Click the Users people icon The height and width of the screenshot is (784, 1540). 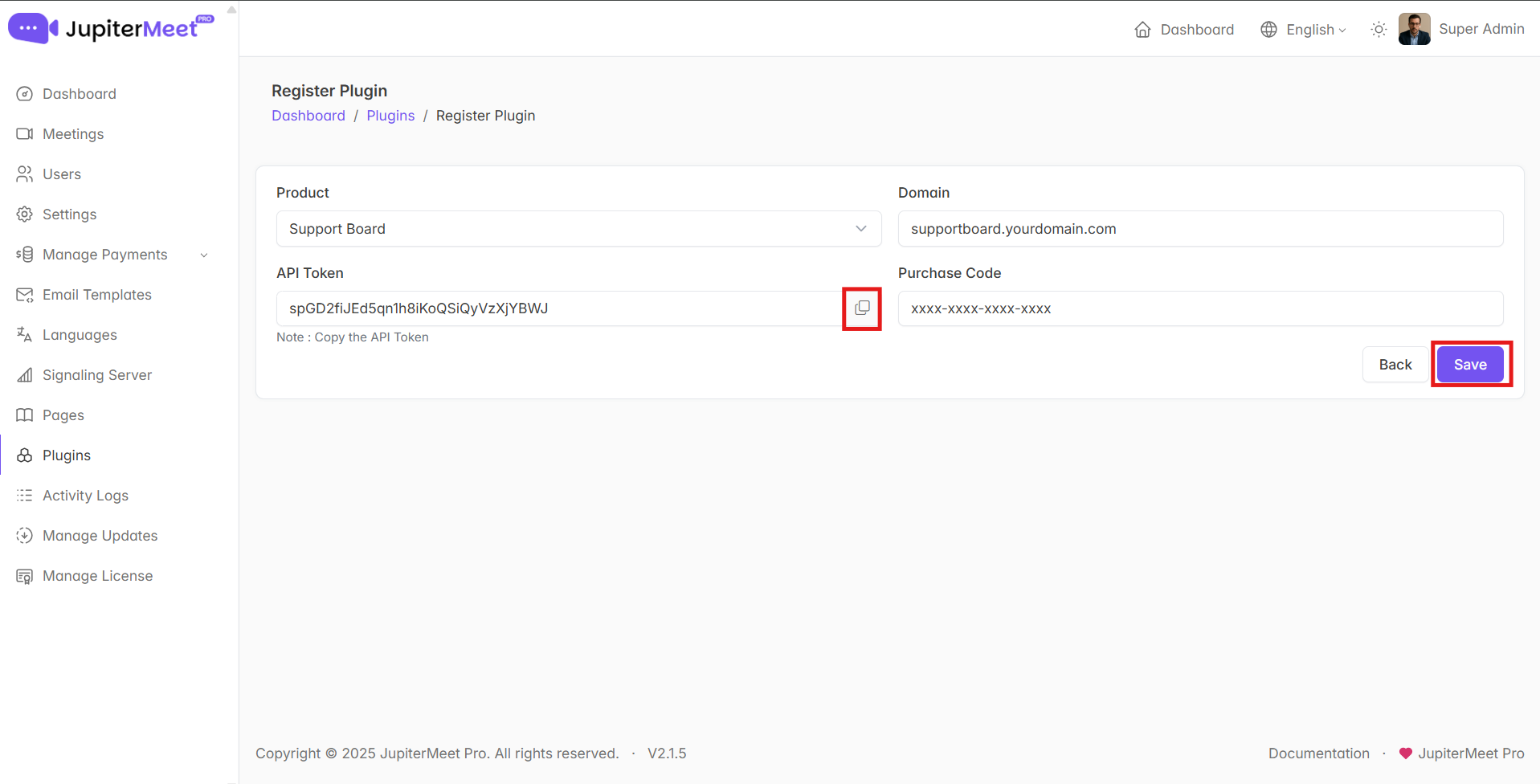coord(25,174)
